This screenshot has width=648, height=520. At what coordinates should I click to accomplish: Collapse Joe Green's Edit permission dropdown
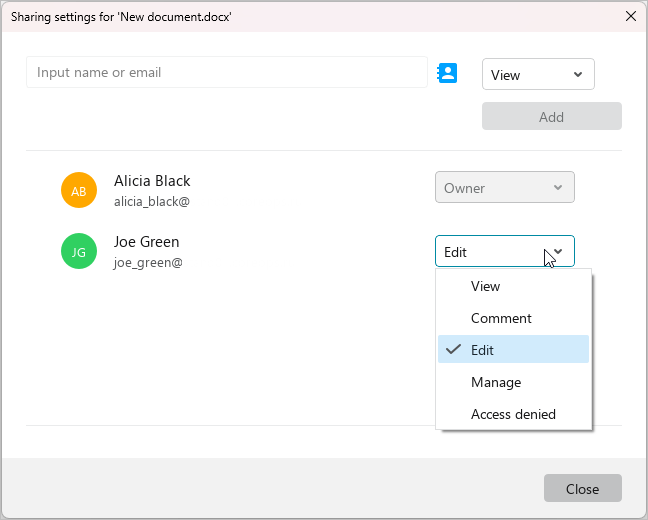(x=505, y=252)
